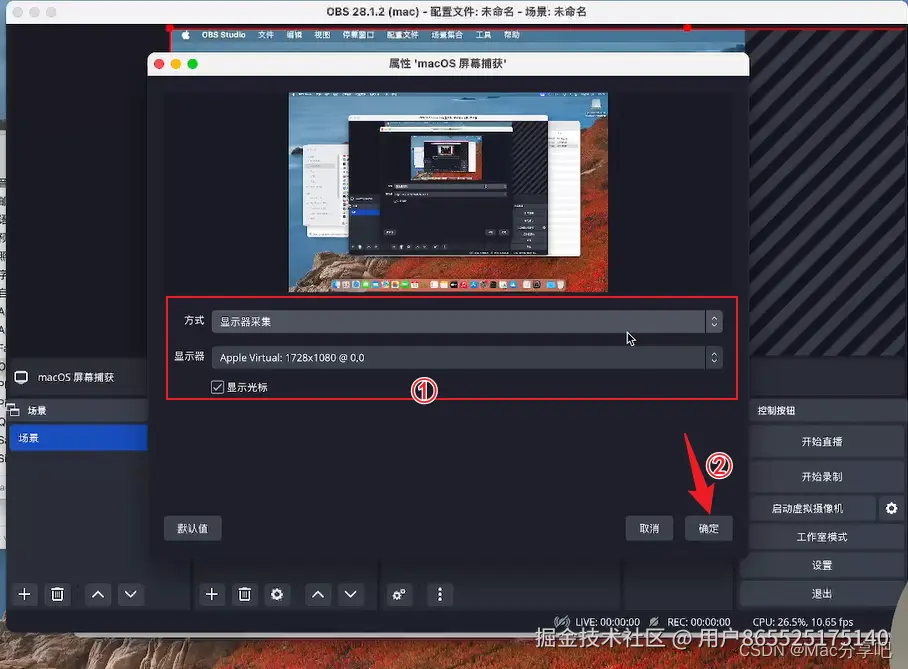This screenshot has height=669, width=908.
Task: Add a new source with the plus icon
Action: coord(211,594)
